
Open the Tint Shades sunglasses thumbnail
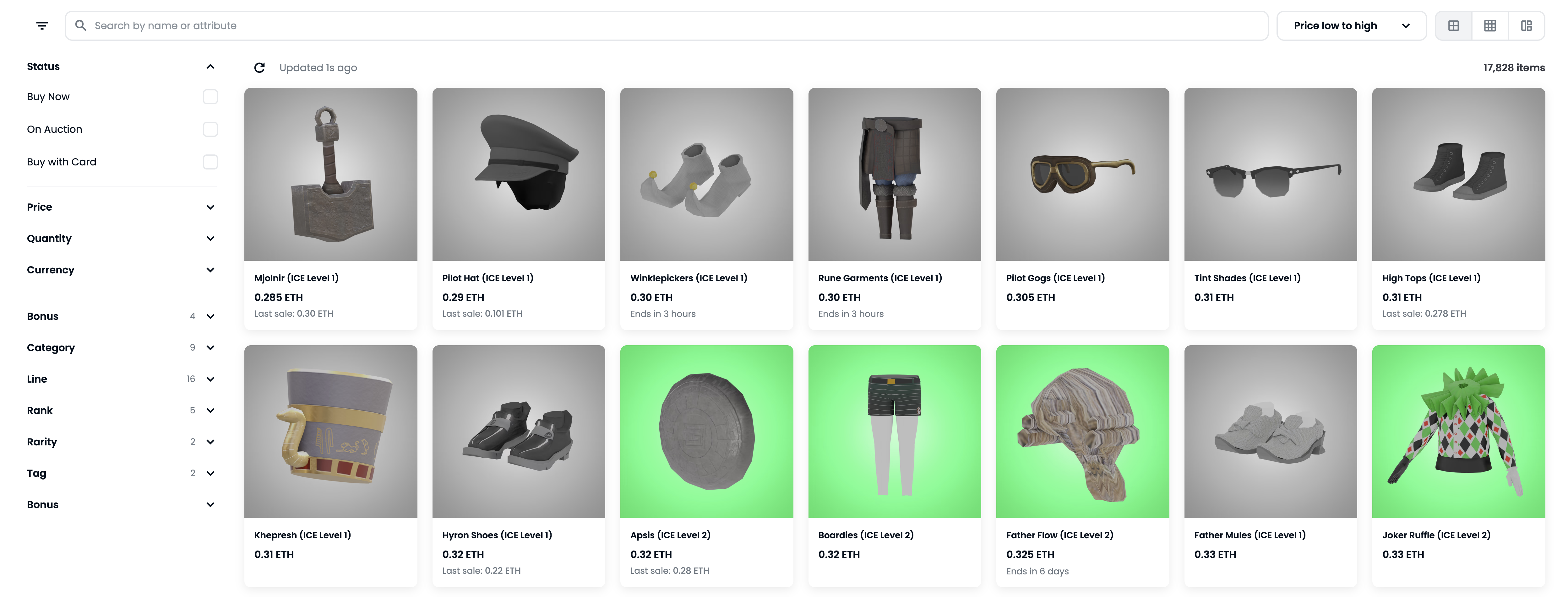click(1270, 174)
